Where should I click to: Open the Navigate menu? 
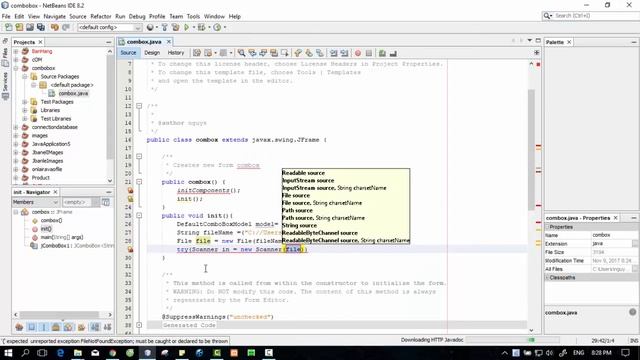coord(54,16)
